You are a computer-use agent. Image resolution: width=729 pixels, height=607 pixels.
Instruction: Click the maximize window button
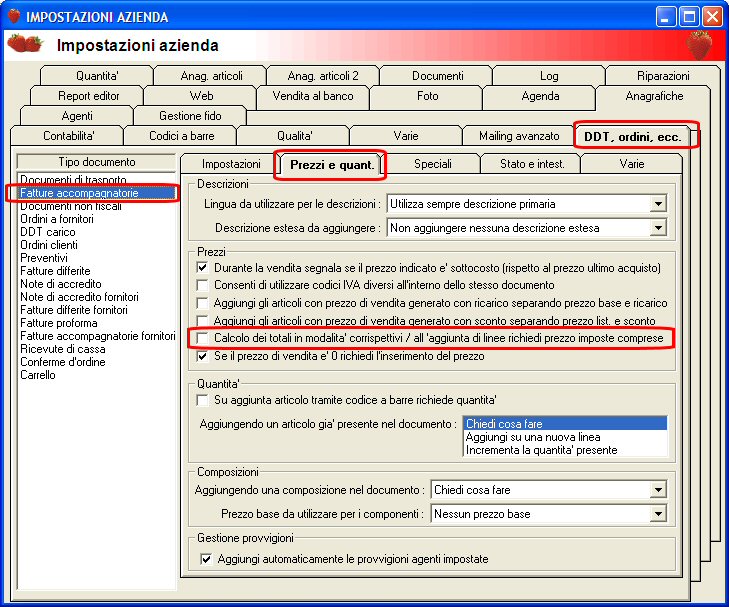pos(689,17)
